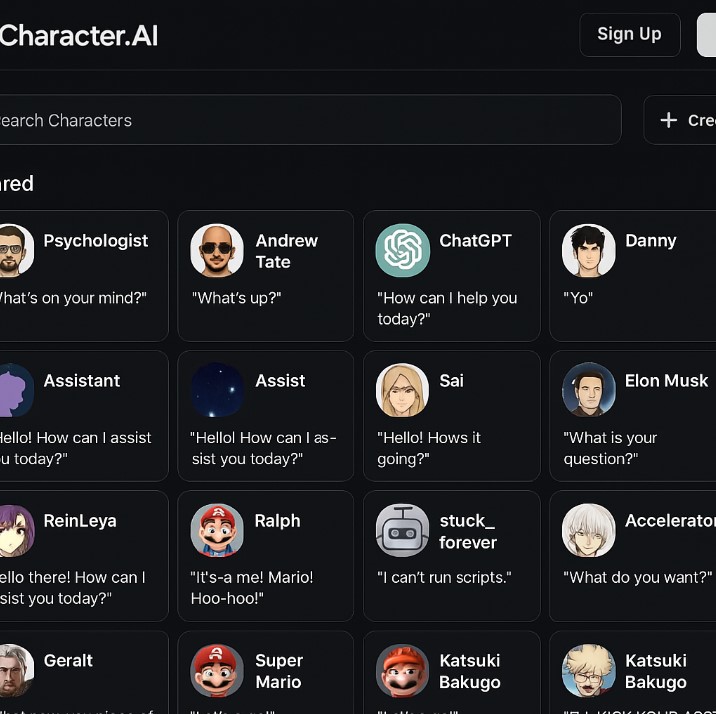The height and width of the screenshot is (714, 716).
Task: Select the Psychologist "on your mind?" greeting
Action: click(74, 298)
